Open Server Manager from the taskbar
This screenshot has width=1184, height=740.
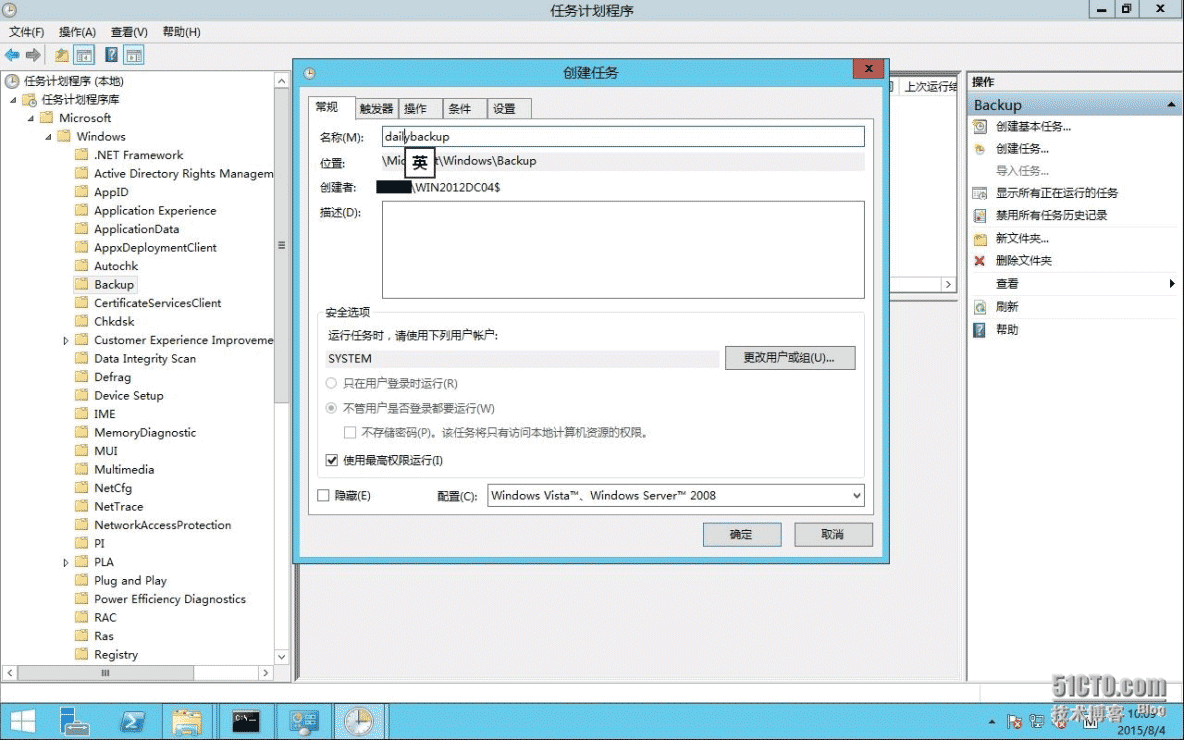coord(73,721)
